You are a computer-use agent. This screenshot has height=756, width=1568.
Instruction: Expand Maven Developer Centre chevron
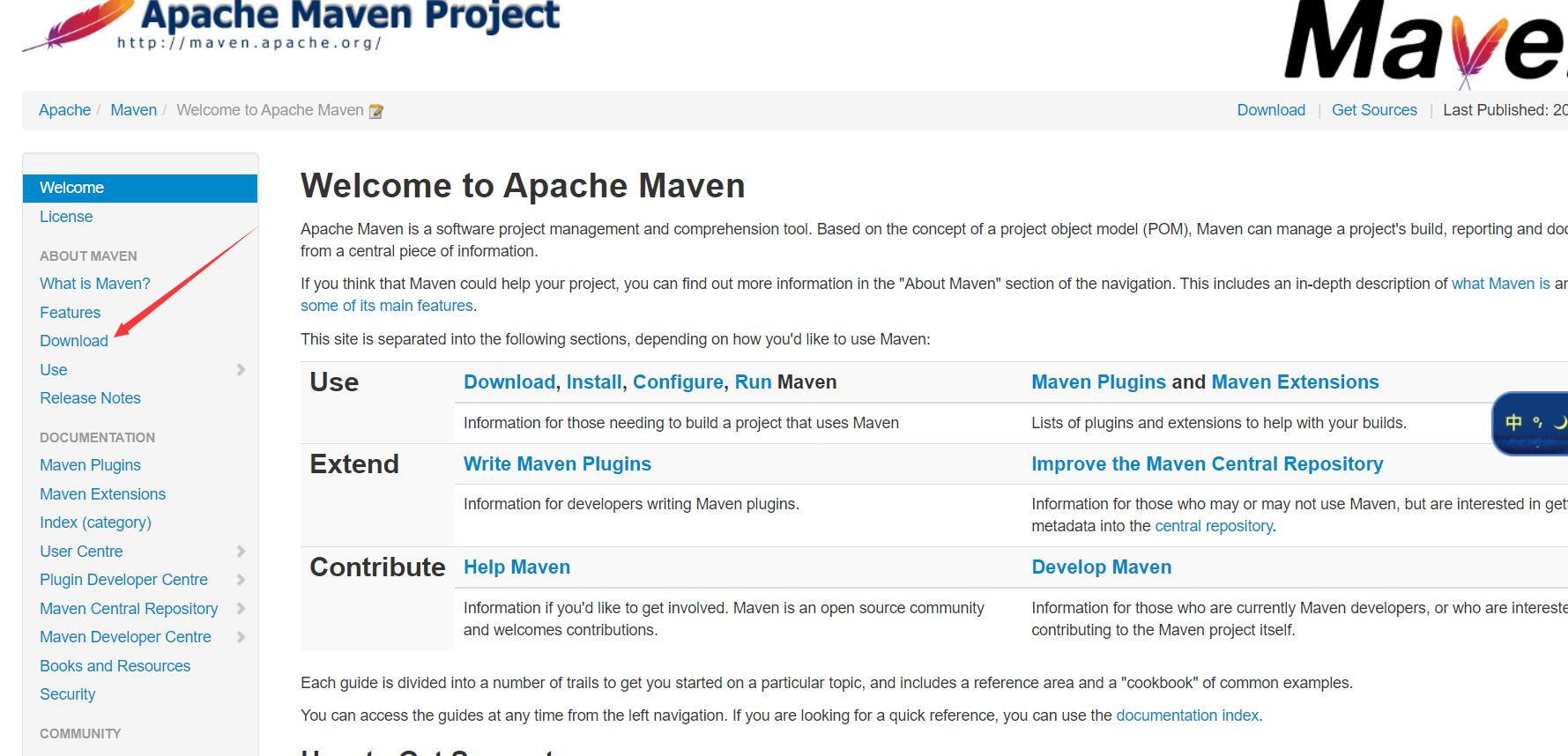pyautogui.click(x=241, y=637)
